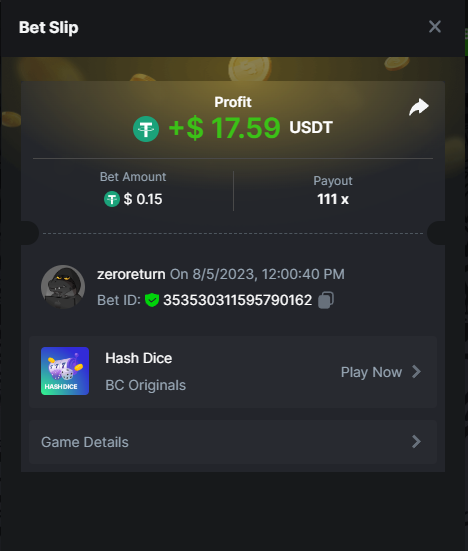Open the zeroreturn username profile
The width and height of the screenshot is (468, 551).
pyautogui.click(x=131, y=274)
